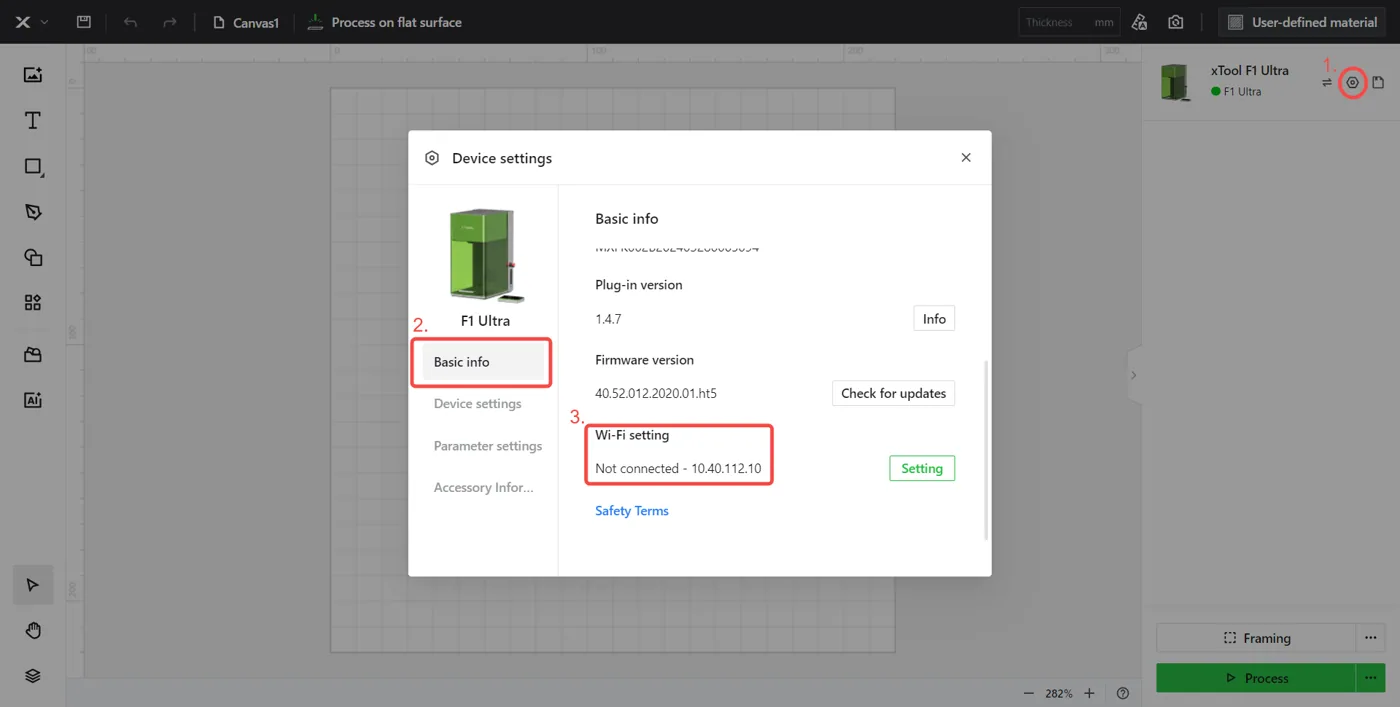Select the Image import tool
Image resolution: width=1400 pixels, height=707 pixels.
click(33, 75)
